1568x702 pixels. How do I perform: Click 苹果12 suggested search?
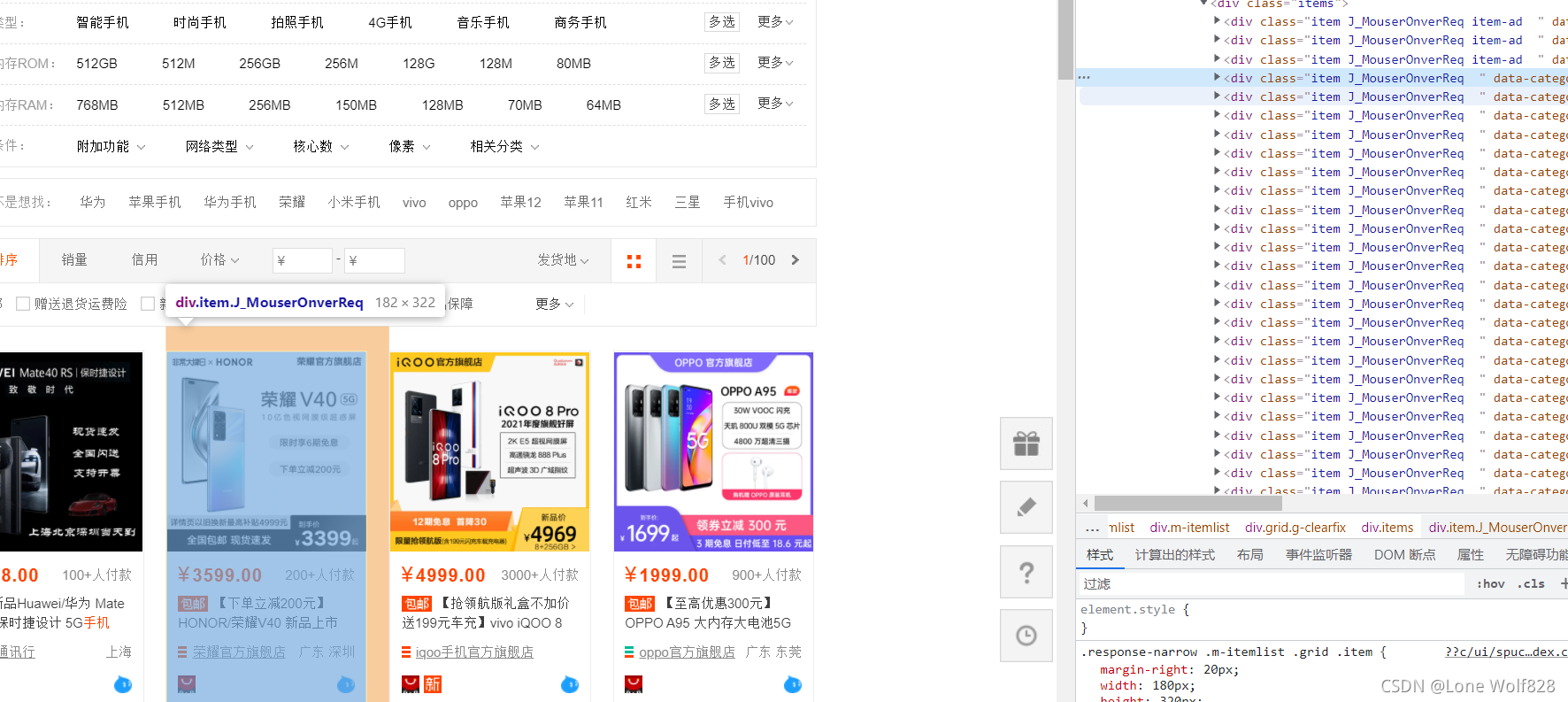pos(520,202)
